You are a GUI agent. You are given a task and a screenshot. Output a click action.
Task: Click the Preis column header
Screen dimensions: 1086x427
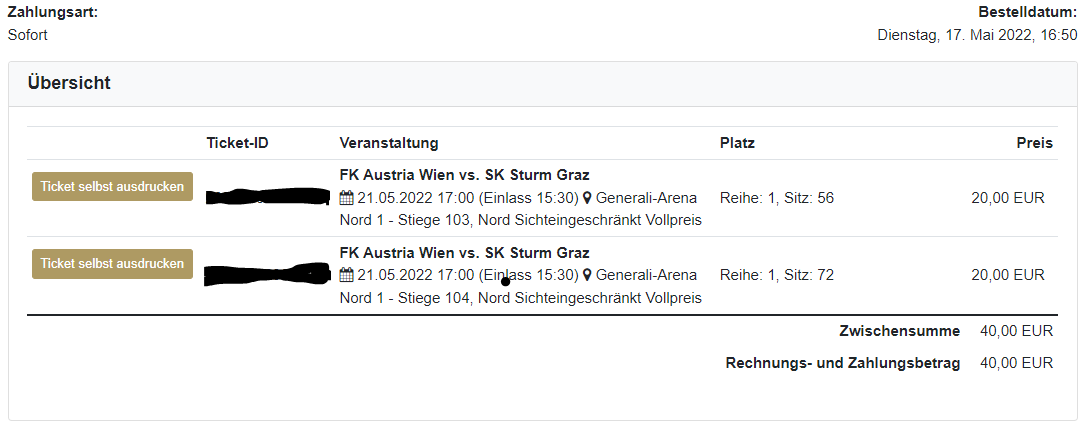pos(1035,143)
